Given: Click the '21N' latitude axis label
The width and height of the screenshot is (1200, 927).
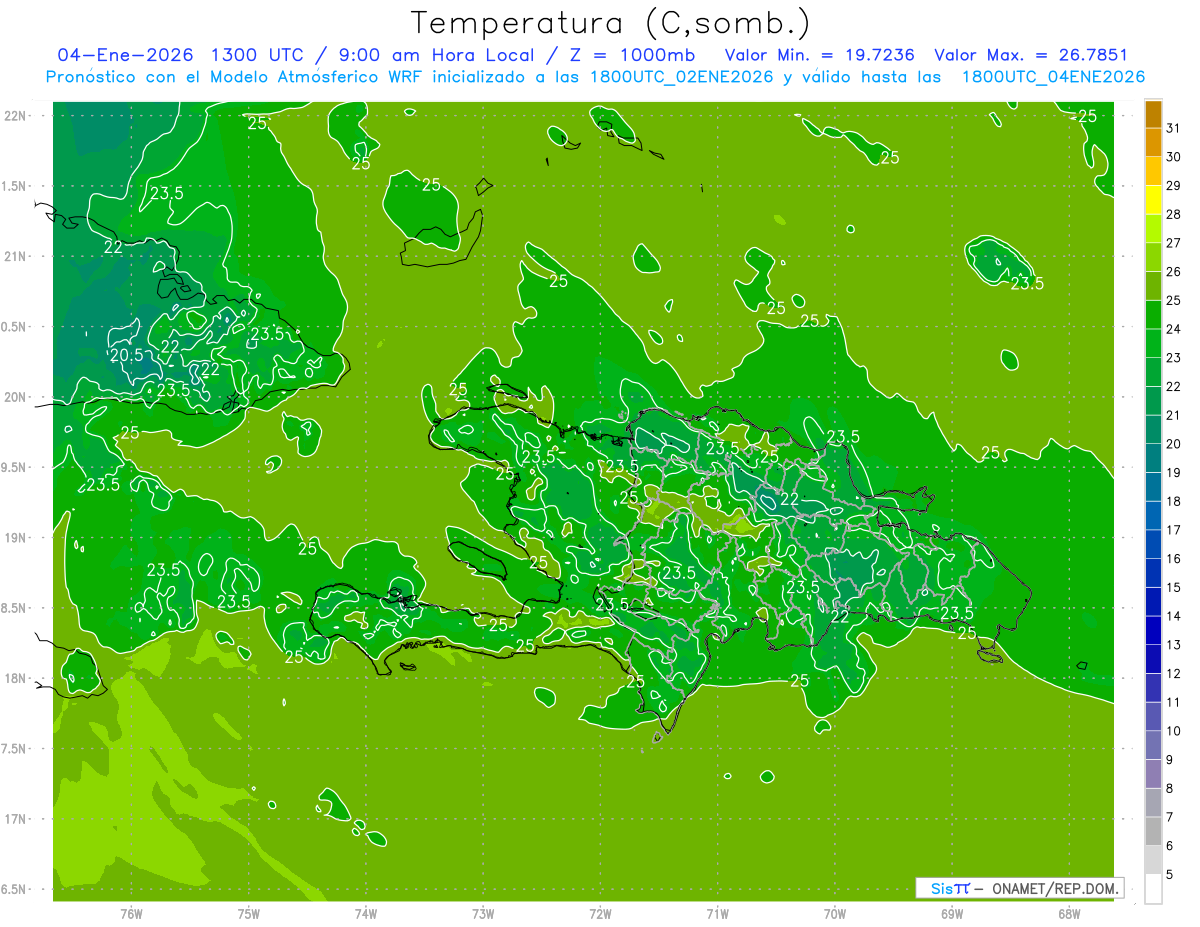Looking at the screenshot, I should (x=15, y=256).
